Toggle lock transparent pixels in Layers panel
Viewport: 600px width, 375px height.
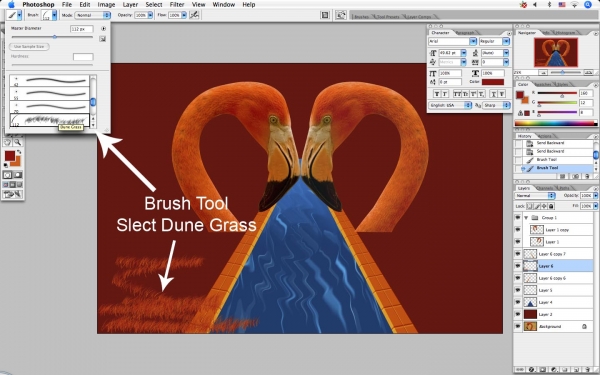point(530,206)
